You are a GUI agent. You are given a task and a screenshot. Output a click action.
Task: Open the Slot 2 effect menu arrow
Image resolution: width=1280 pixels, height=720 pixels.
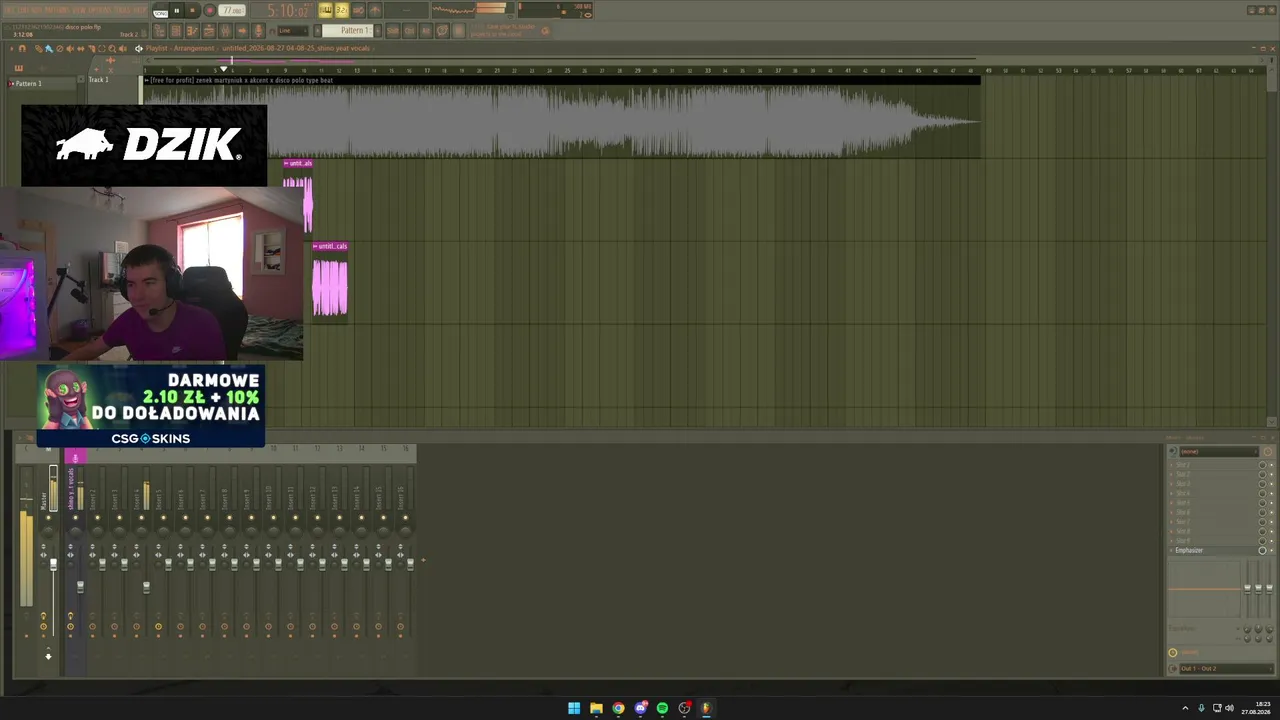pos(1172,474)
